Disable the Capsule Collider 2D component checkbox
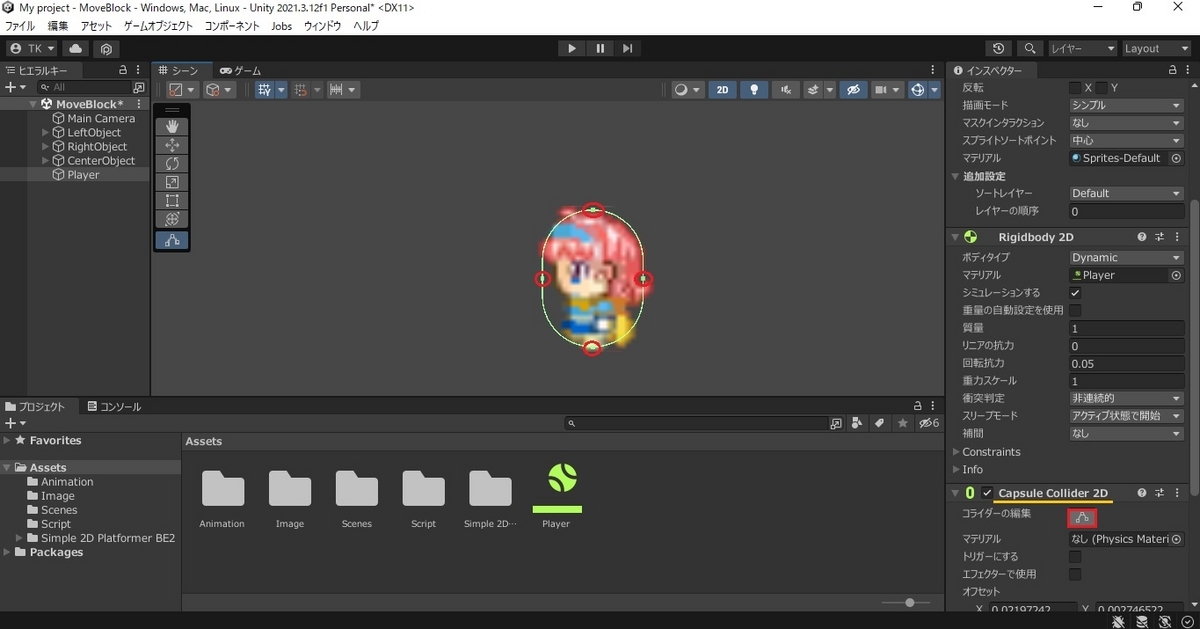The image size is (1200, 629). [x=987, y=493]
